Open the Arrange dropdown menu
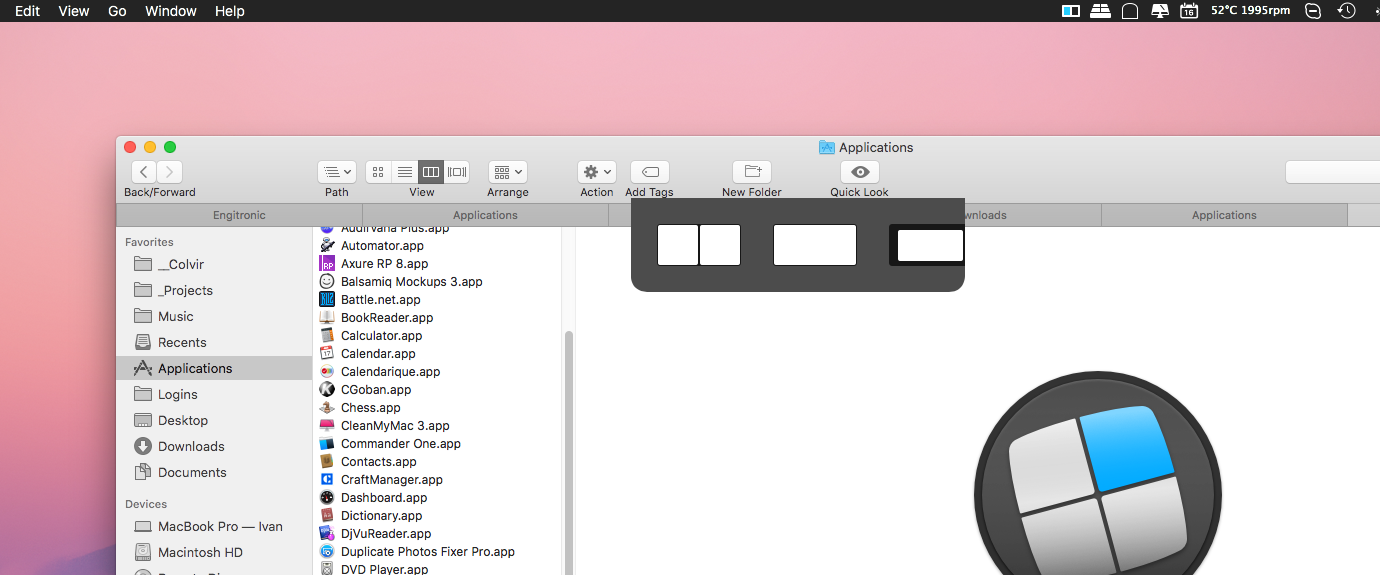 (x=508, y=172)
